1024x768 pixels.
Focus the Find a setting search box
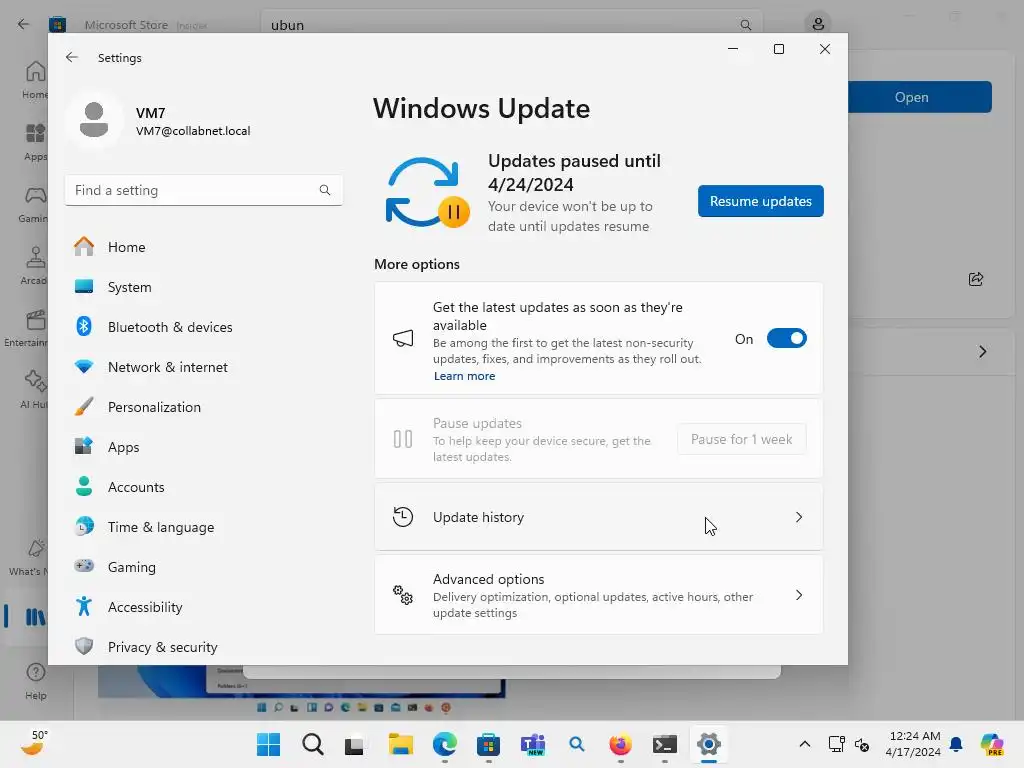(204, 190)
